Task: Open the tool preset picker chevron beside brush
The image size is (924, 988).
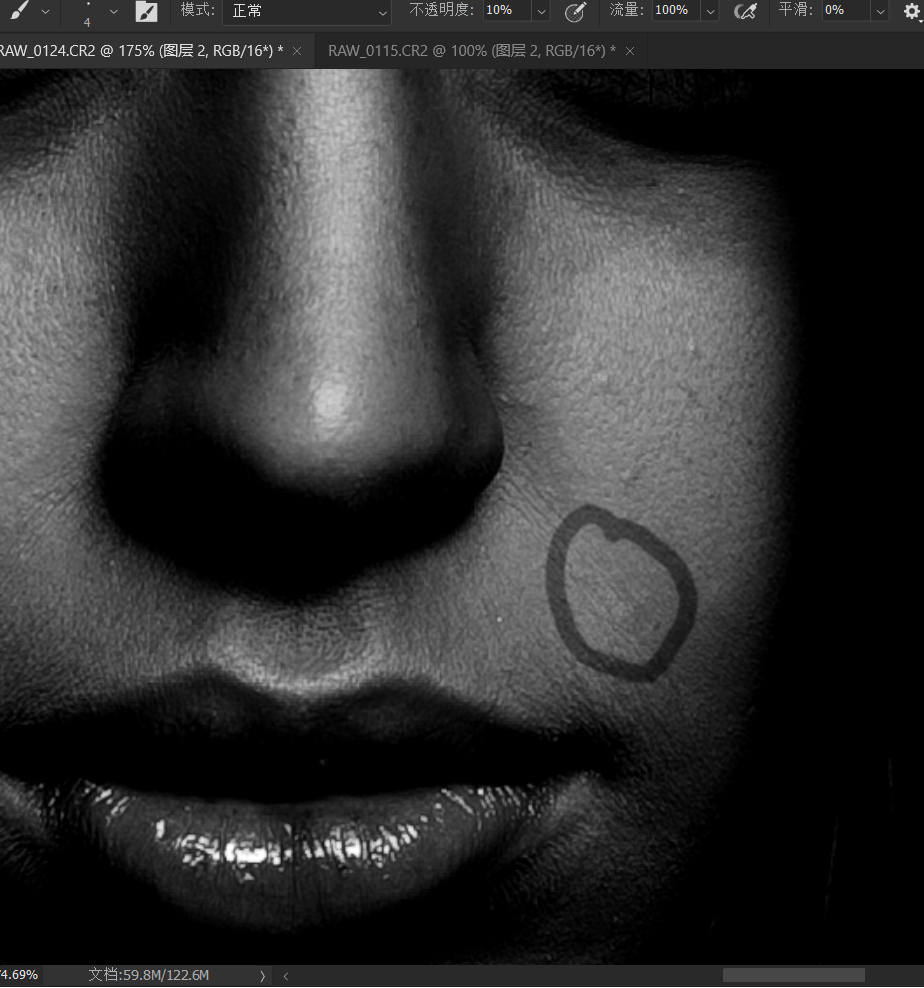Action: pyautogui.click(x=45, y=11)
